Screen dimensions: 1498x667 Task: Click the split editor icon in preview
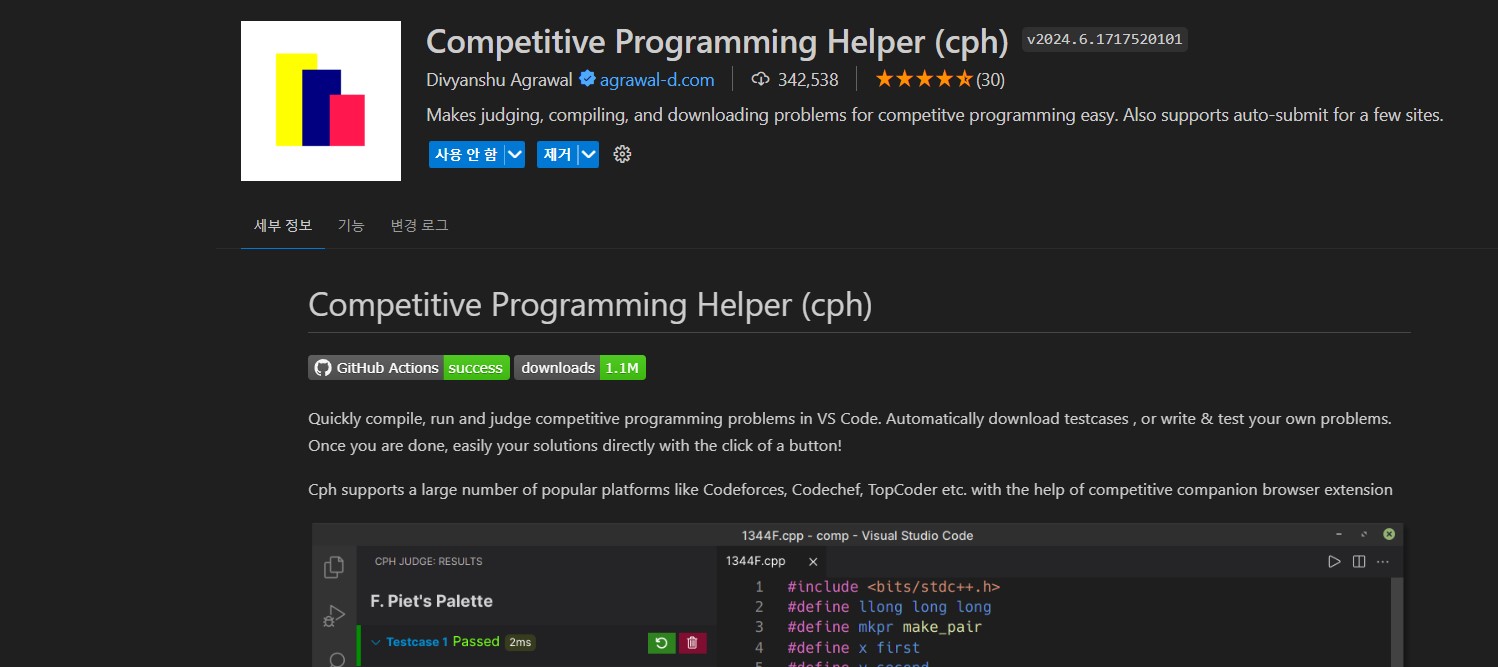point(1359,562)
